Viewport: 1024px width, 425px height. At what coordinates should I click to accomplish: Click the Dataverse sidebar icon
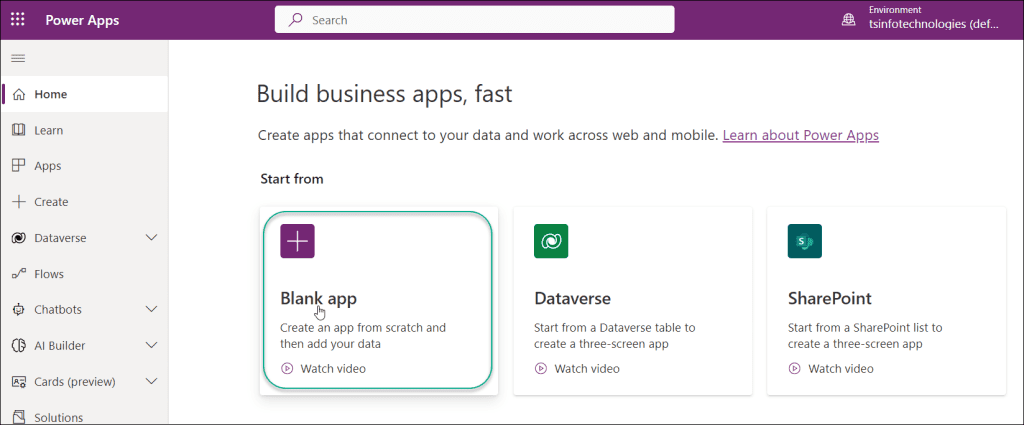(x=19, y=238)
